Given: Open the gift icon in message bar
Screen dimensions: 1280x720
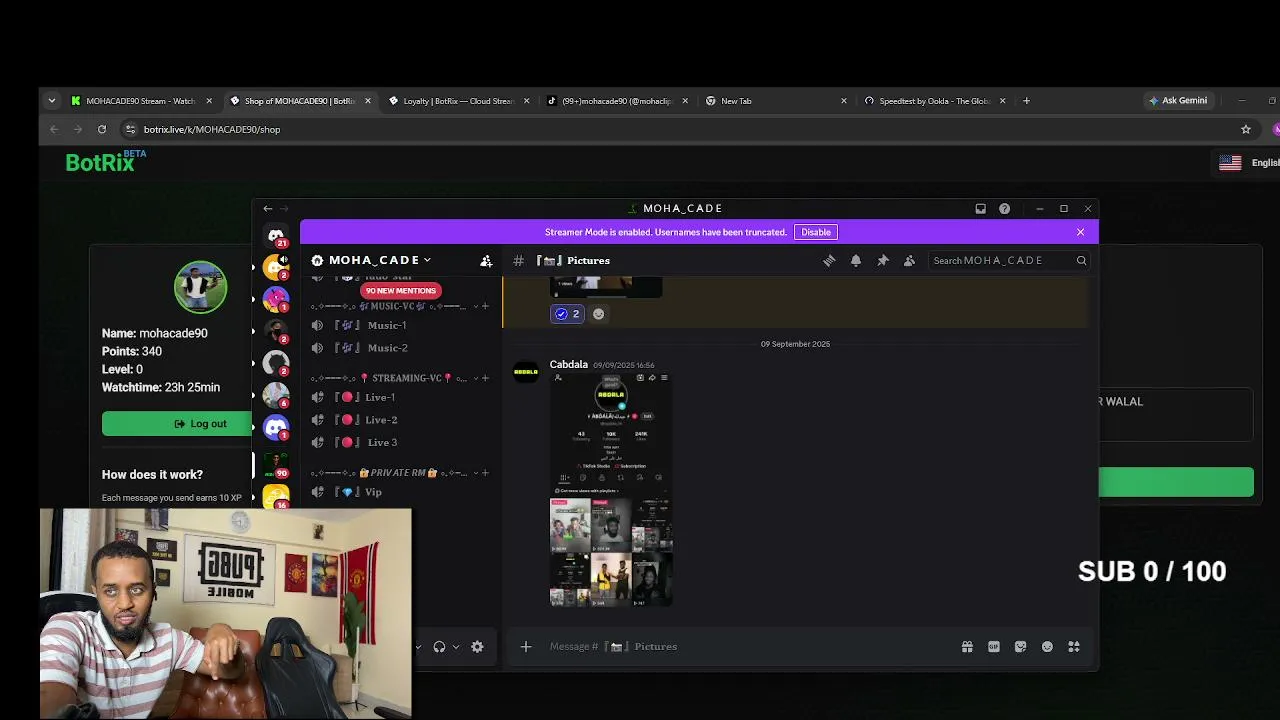Looking at the screenshot, I should [967, 647].
